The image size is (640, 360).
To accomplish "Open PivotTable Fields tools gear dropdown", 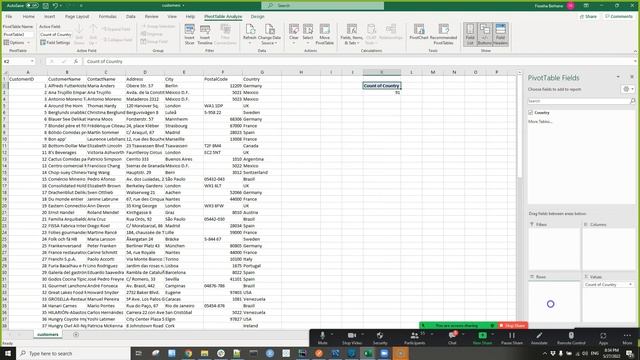I will pos(628,89).
